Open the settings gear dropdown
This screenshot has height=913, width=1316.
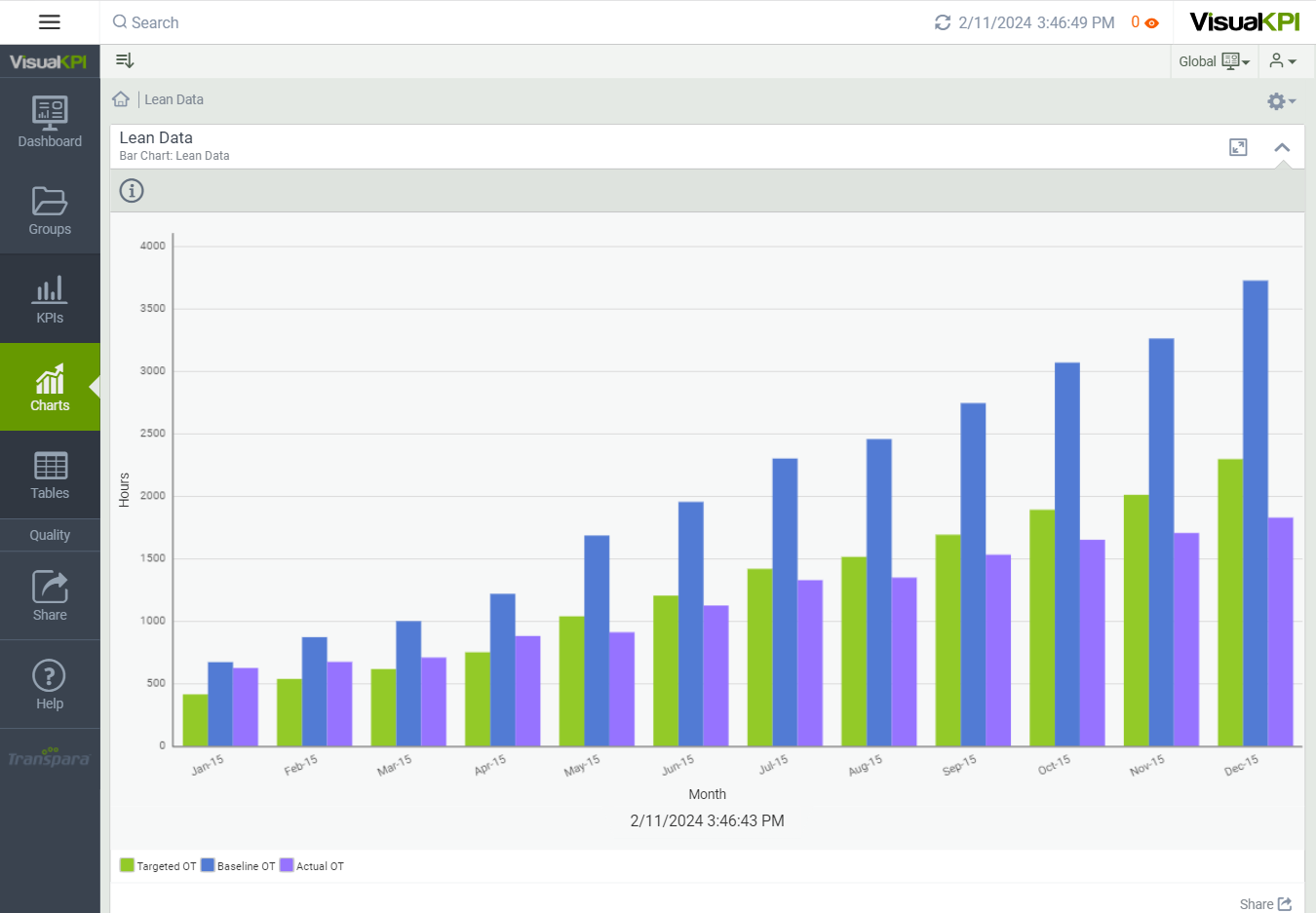click(1280, 101)
